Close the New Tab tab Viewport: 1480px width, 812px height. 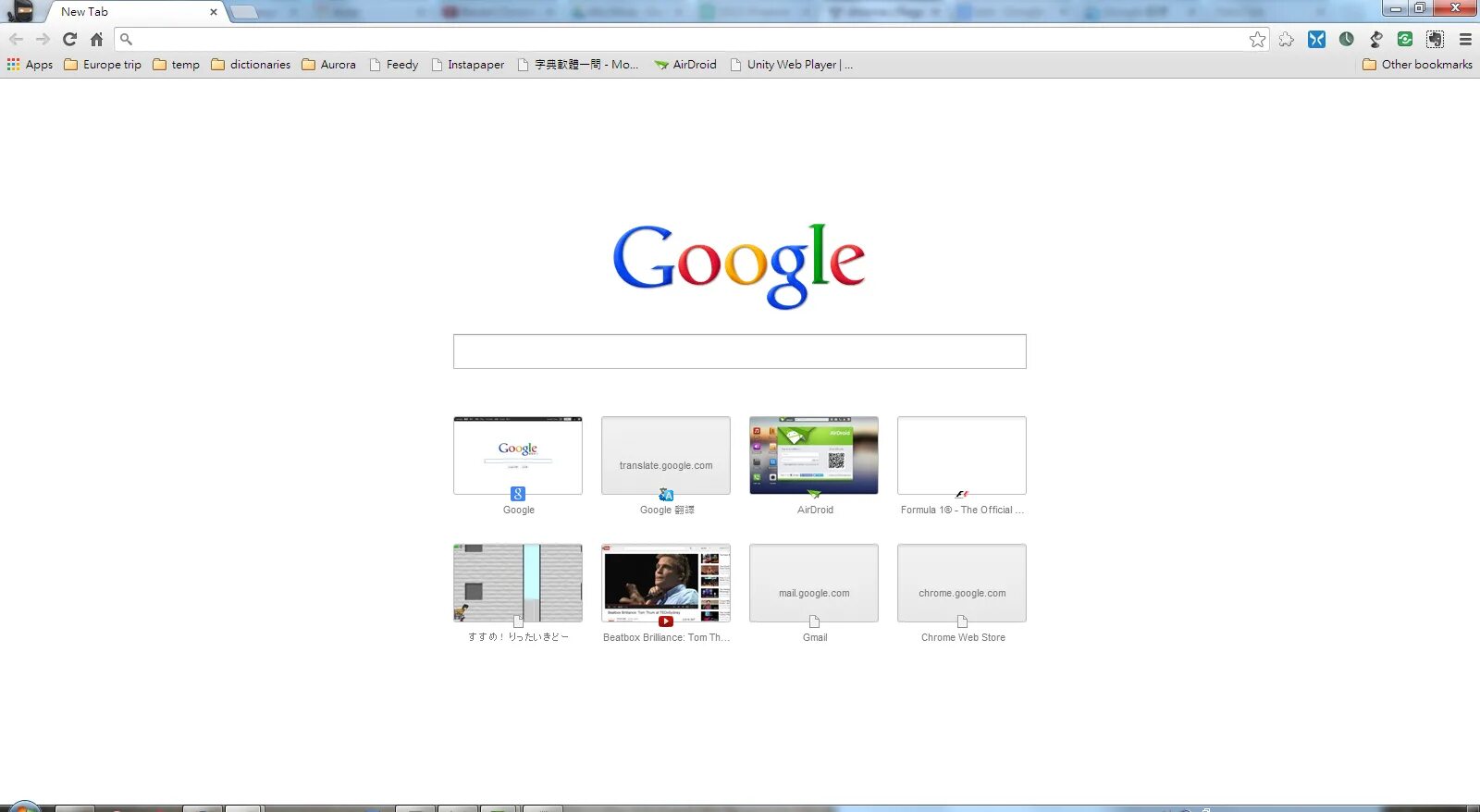coord(214,12)
